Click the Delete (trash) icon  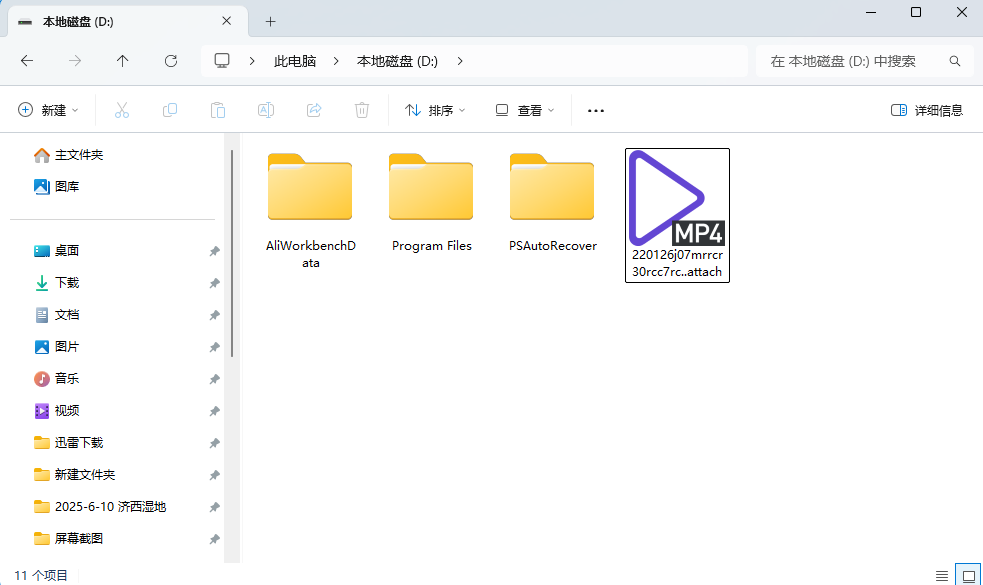362,110
